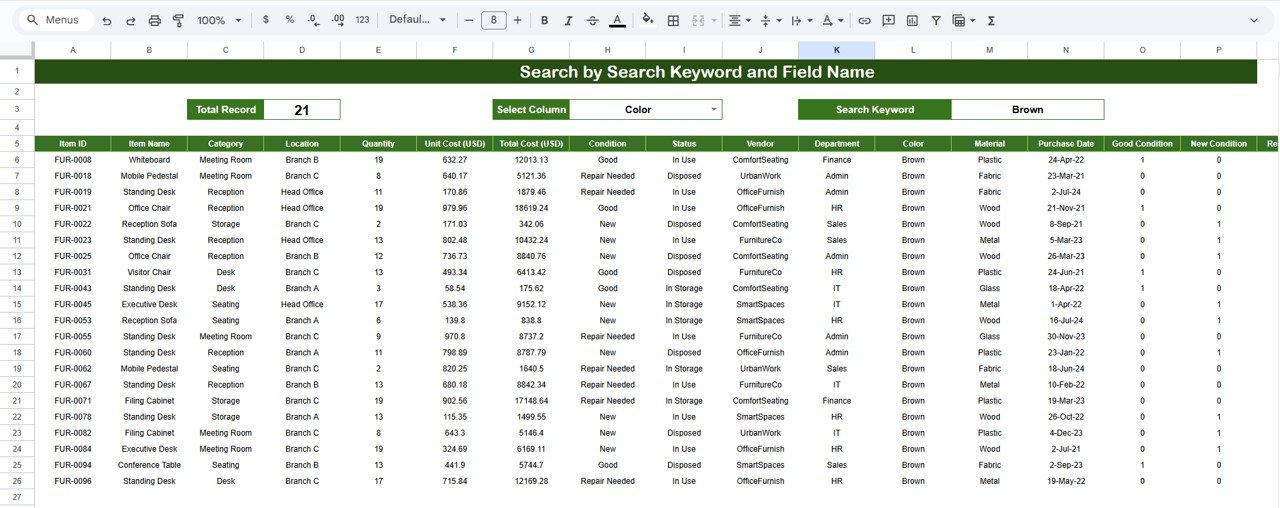Expand the Select Column dropdown showing Color
This screenshot has width=1280, height=508.
[713, 110]
